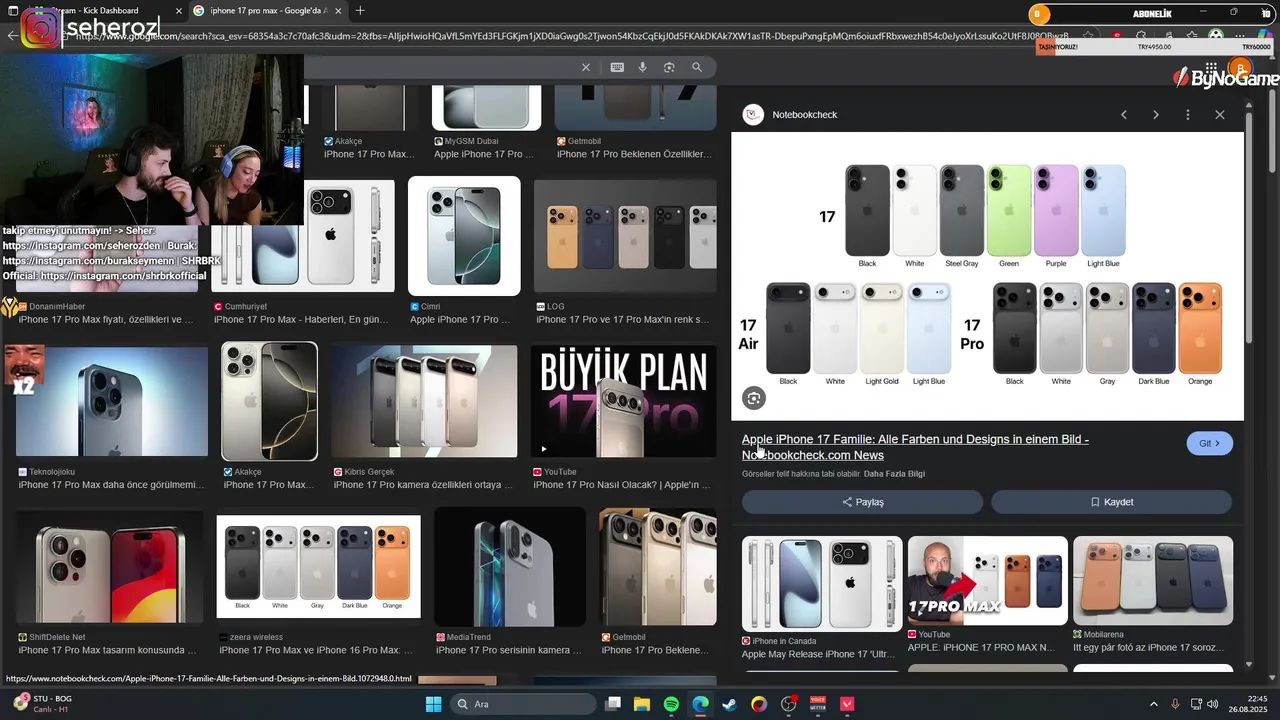This screenshot has height=720, width=1280.
Task: Save image with Kaydet button
Action: click(x=1111, y=502)
